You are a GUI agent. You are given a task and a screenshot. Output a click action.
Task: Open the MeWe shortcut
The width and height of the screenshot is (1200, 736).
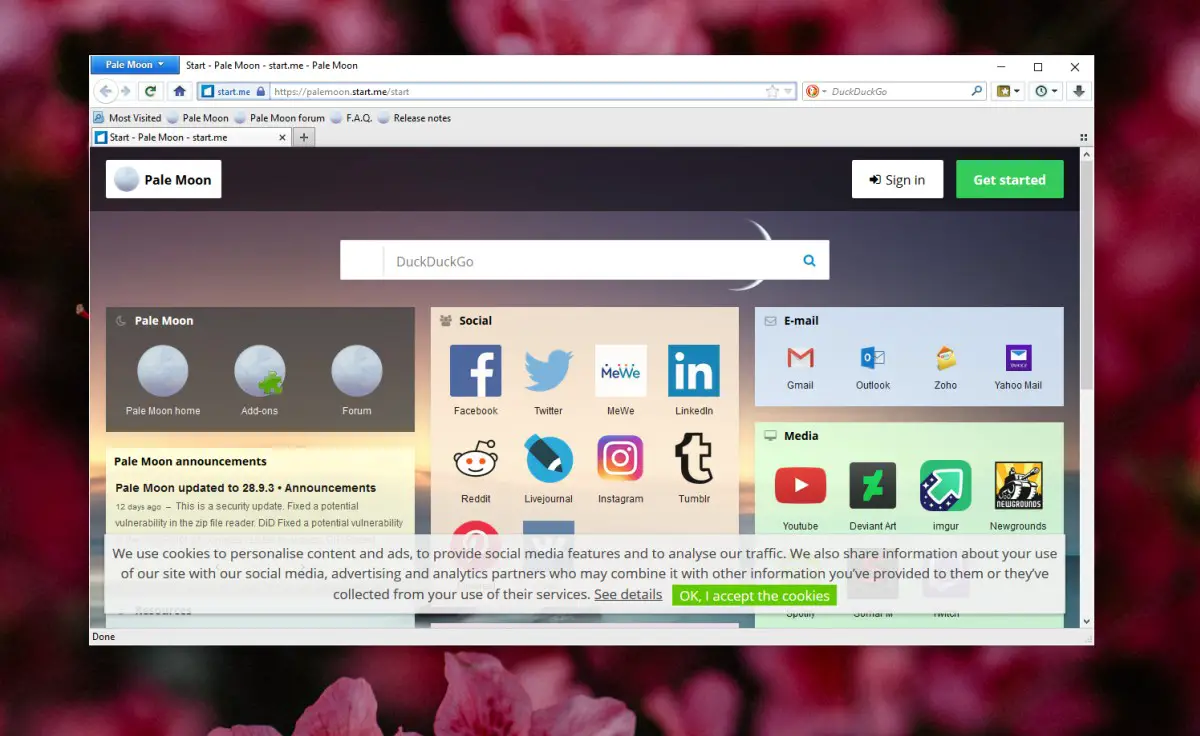point(621,381)
